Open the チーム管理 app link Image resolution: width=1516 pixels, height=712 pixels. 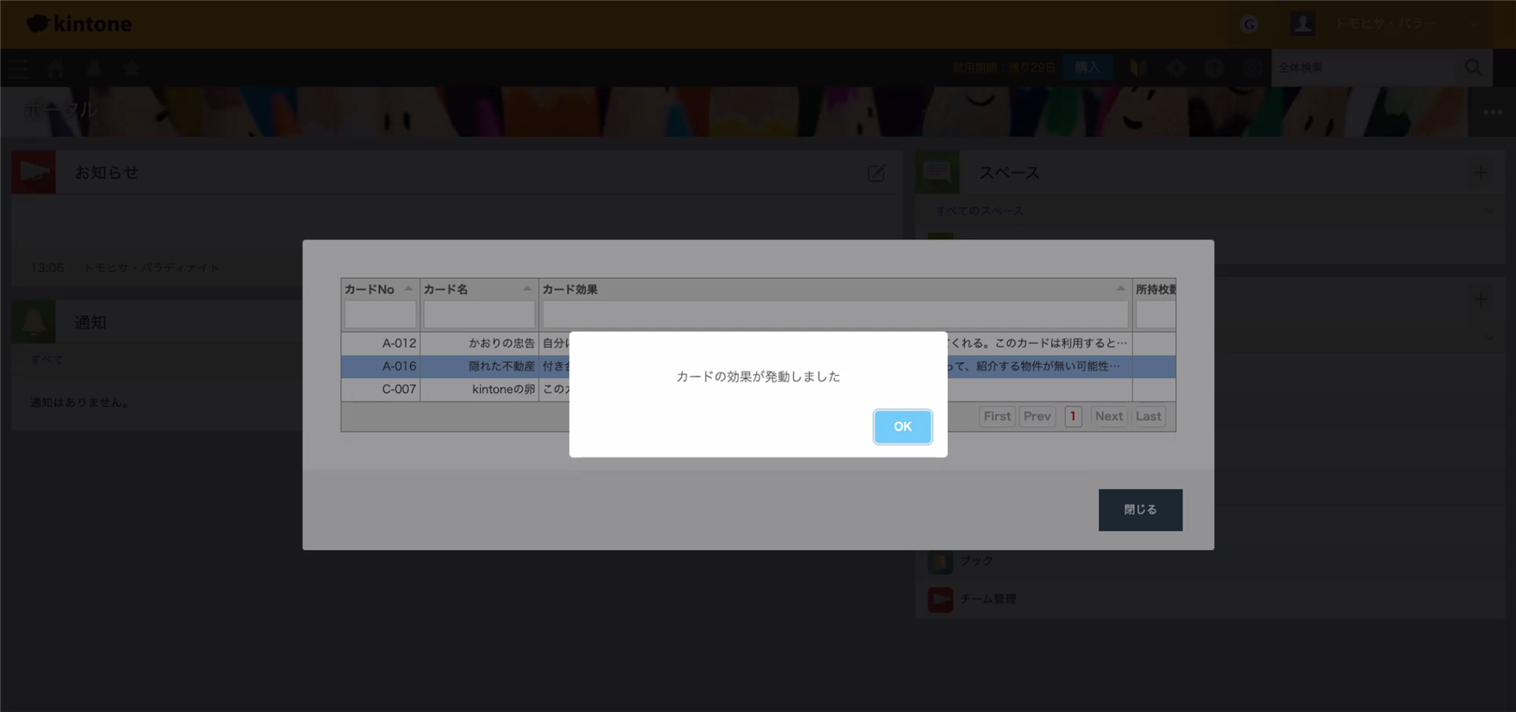pos(988,599)
